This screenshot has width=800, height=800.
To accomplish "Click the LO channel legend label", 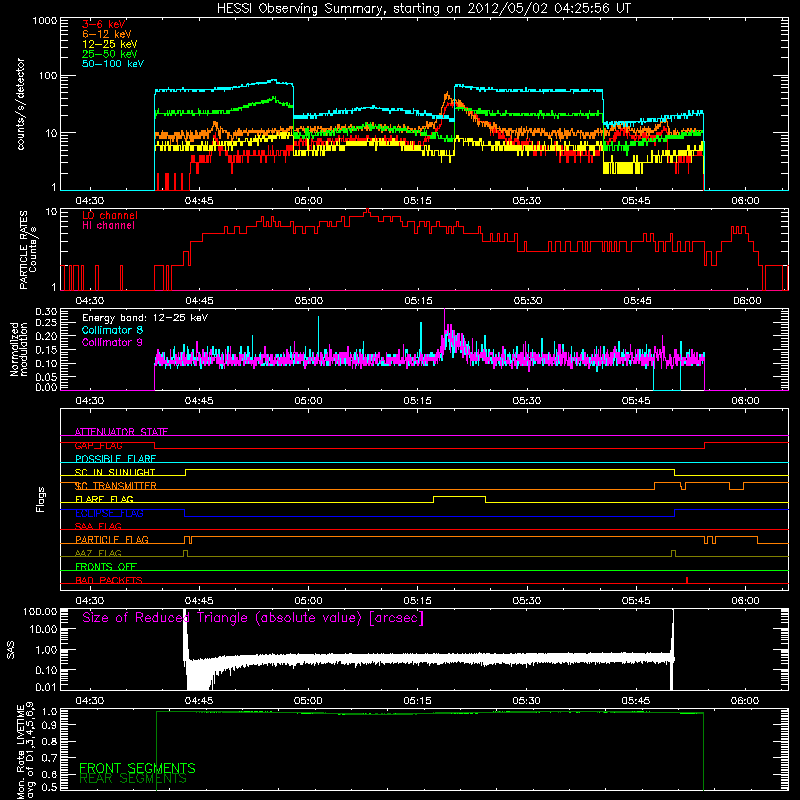I will tap(110, 215).
